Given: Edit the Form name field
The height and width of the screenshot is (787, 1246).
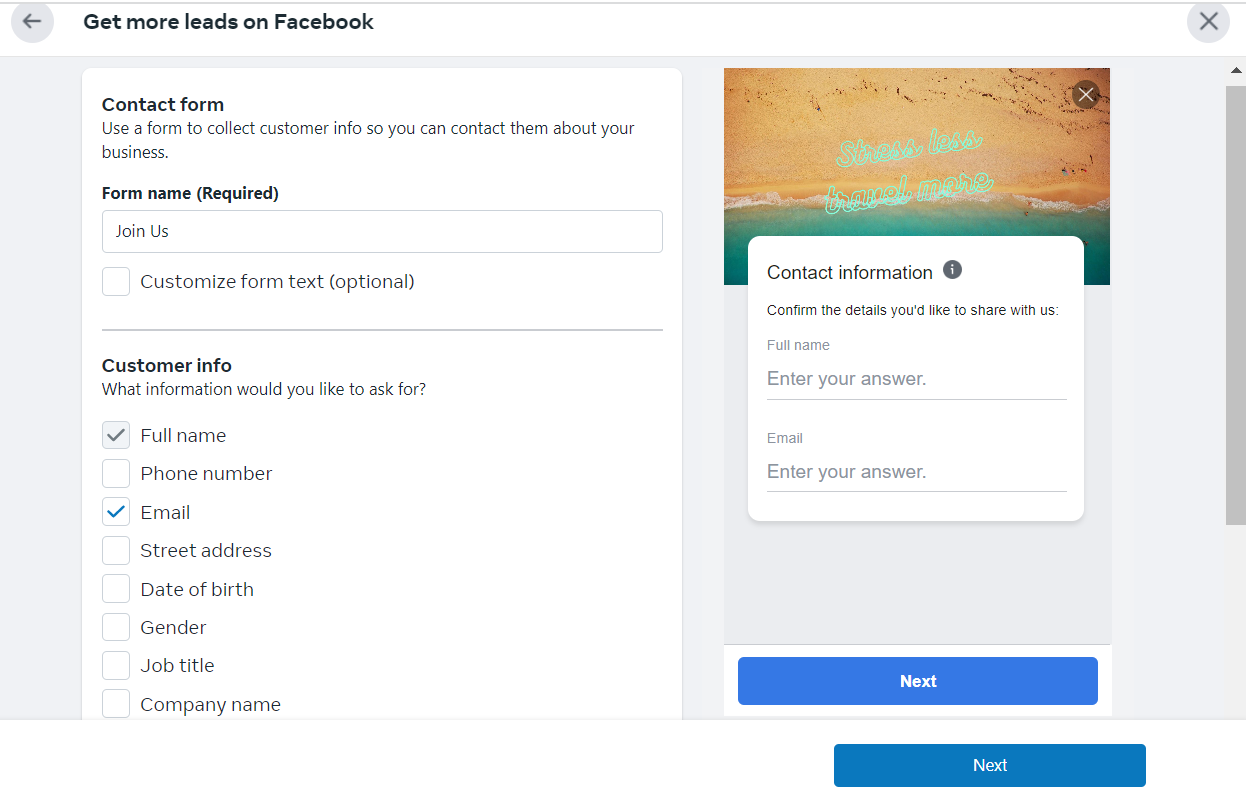Looking at the screenshot, I should [x=382, y=231].
